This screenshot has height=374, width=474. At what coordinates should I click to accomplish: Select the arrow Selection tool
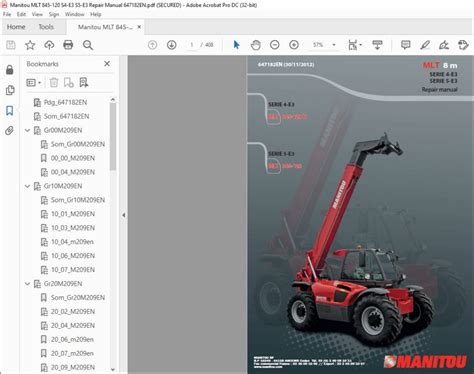click(236, 45)
